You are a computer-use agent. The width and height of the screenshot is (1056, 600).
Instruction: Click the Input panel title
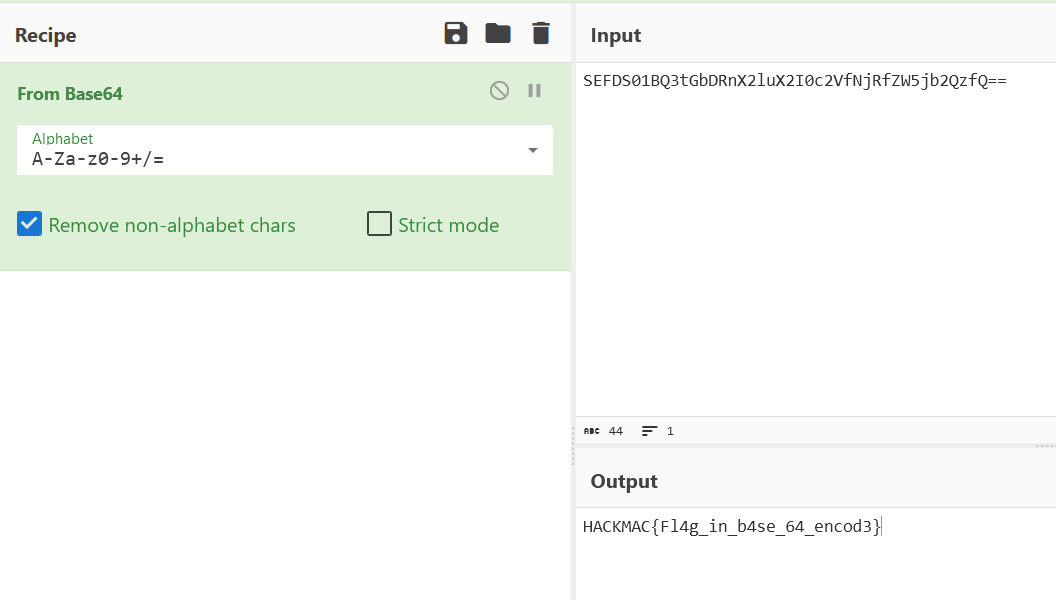click(x=616, y=36)
